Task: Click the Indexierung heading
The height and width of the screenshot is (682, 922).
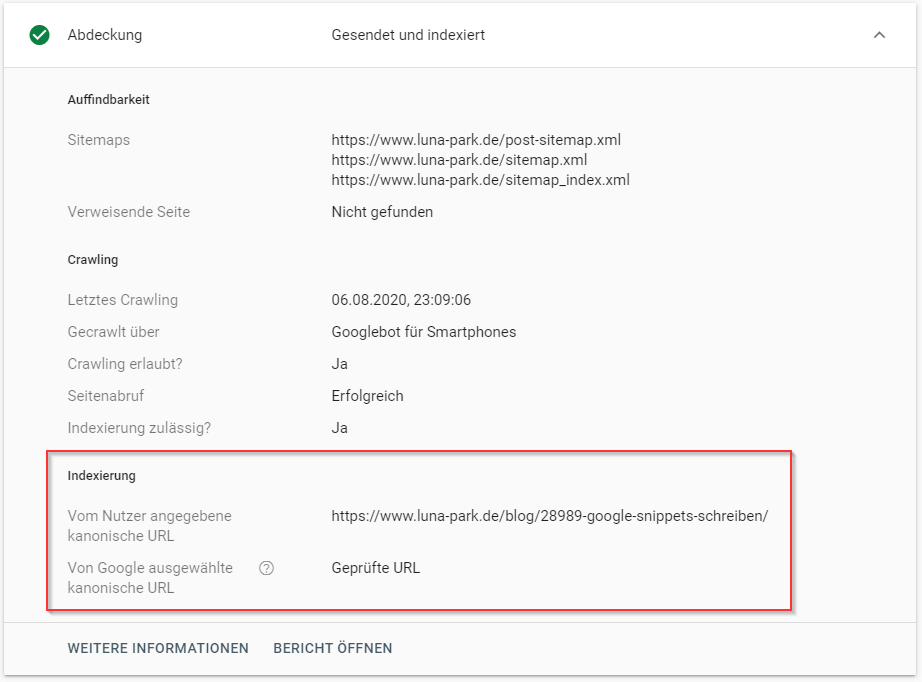Action: point(101,475)
